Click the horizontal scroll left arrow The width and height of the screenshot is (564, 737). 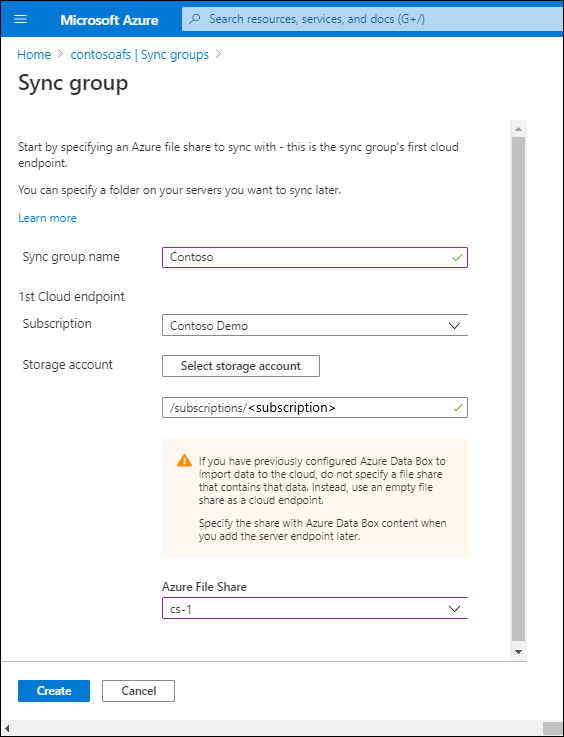(7, 728)
